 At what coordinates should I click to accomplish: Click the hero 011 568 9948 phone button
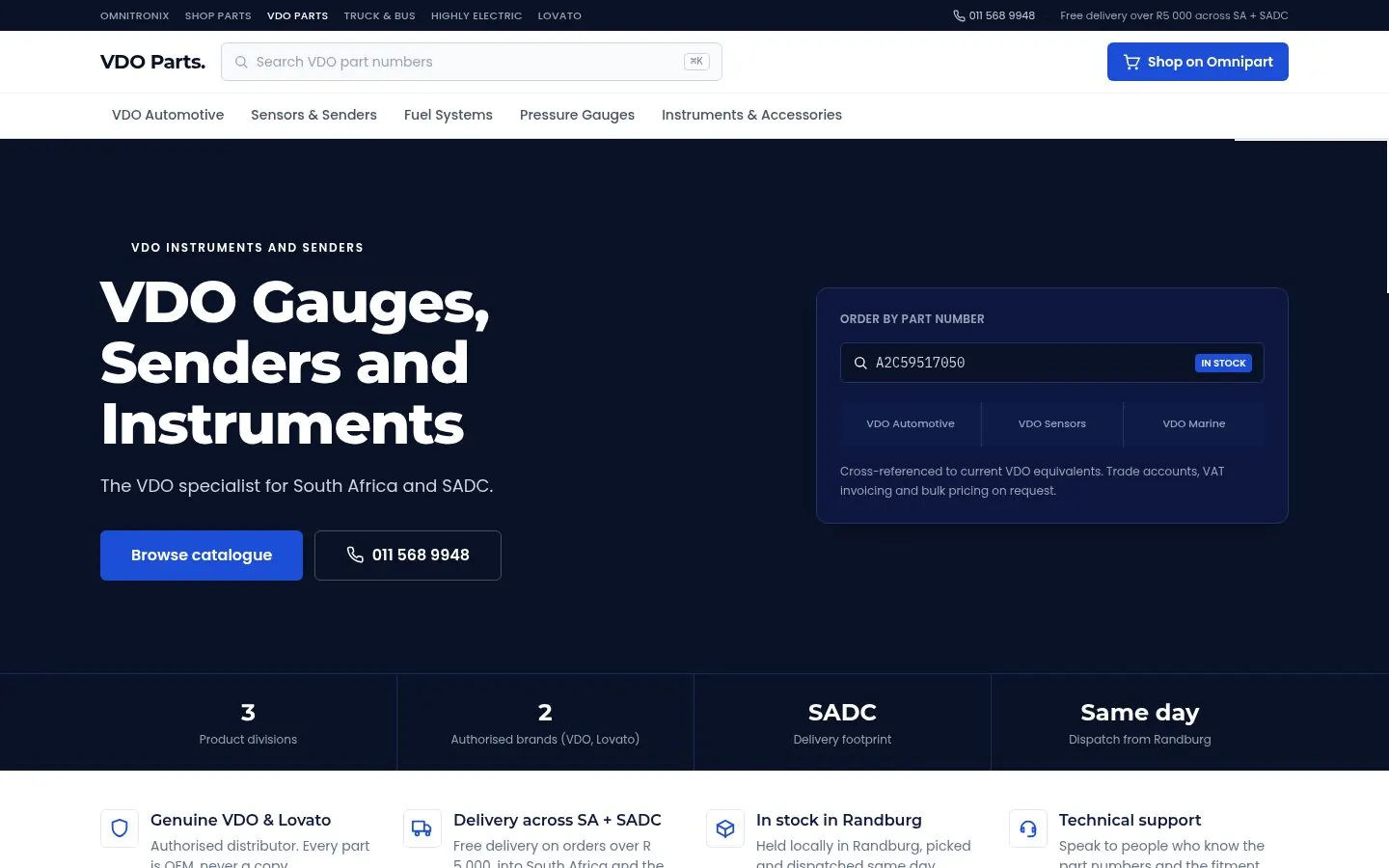408,556
